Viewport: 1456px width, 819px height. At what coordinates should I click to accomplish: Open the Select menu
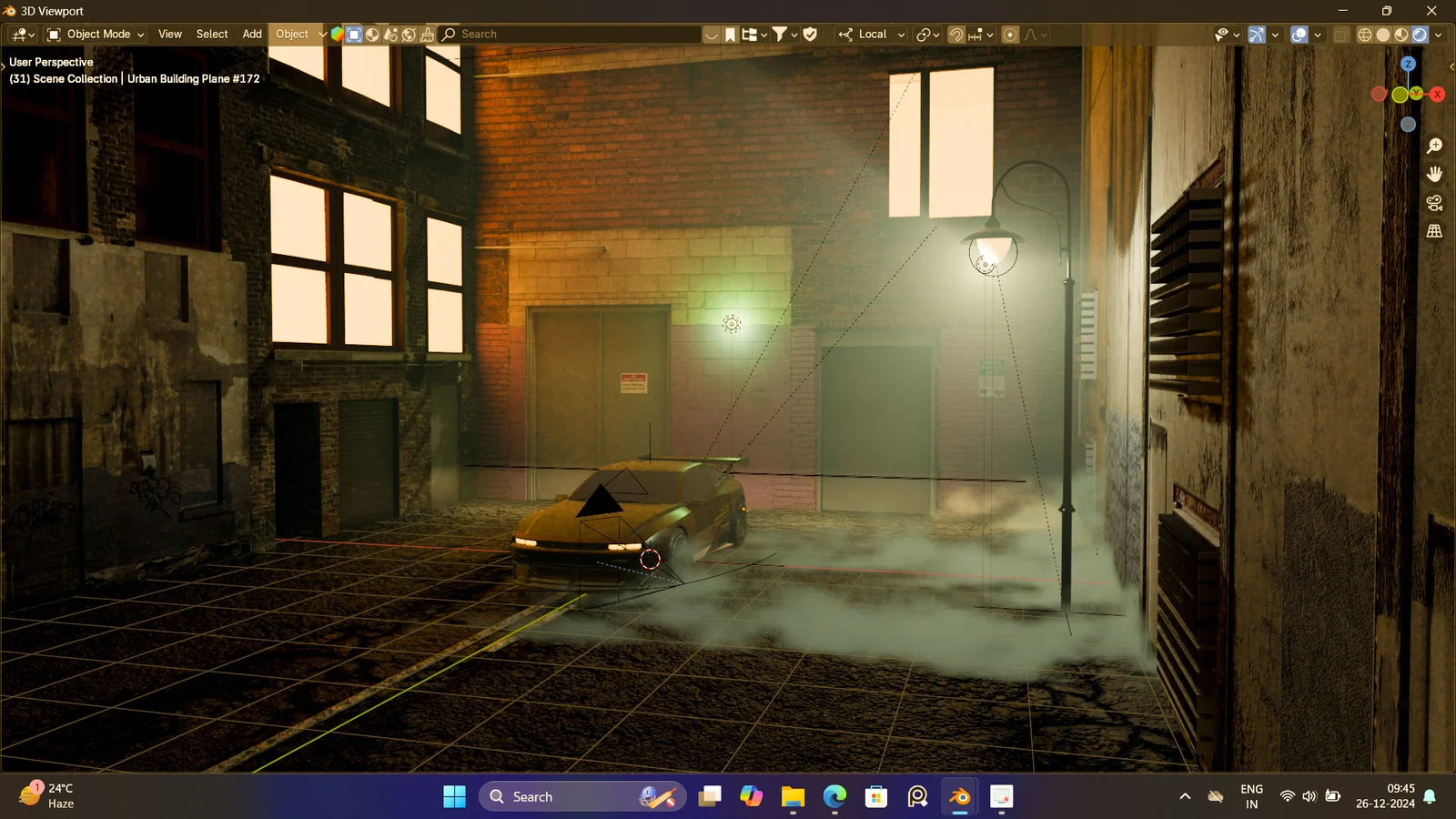pos(212,35)
